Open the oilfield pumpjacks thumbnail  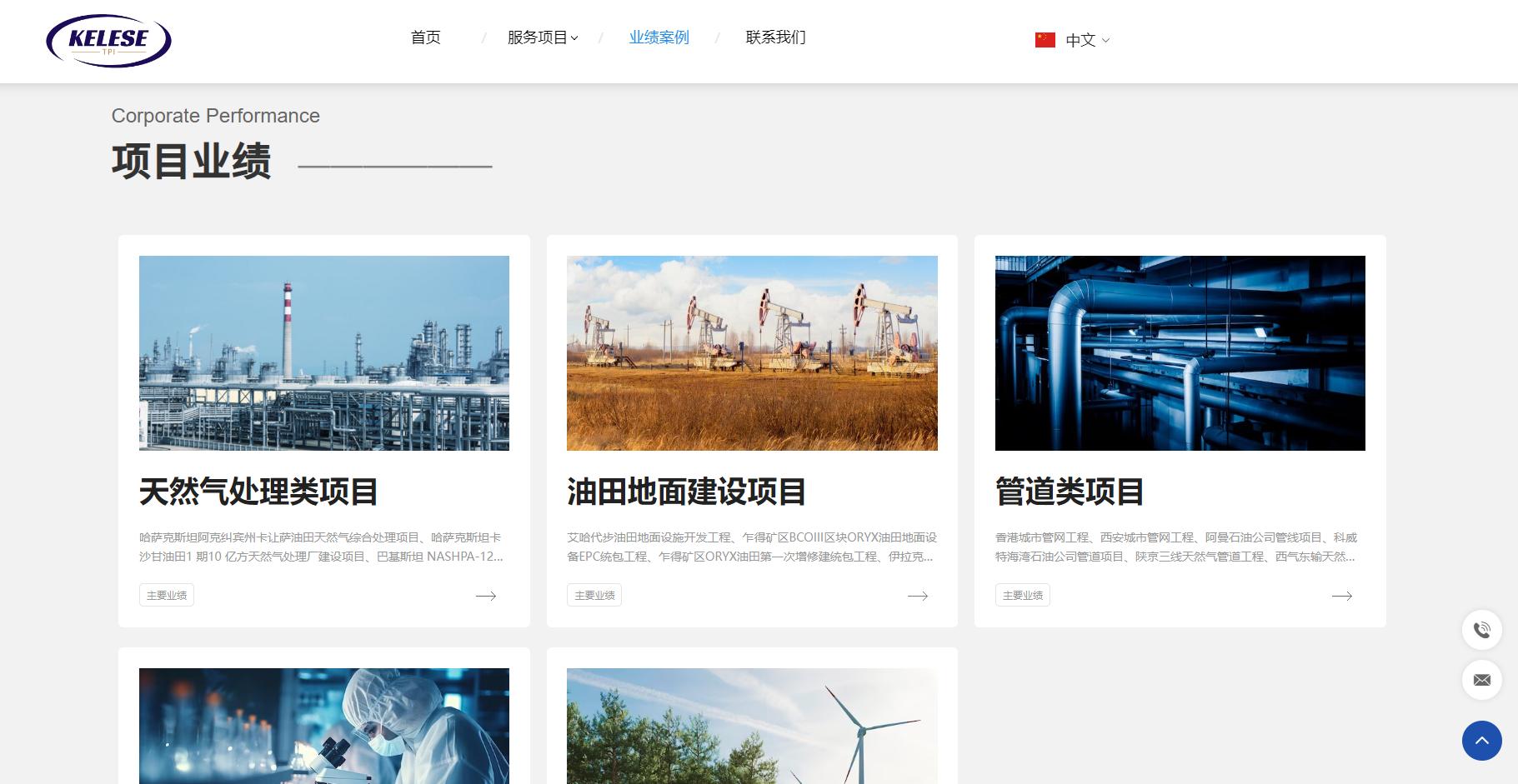[x=752, y=353]
